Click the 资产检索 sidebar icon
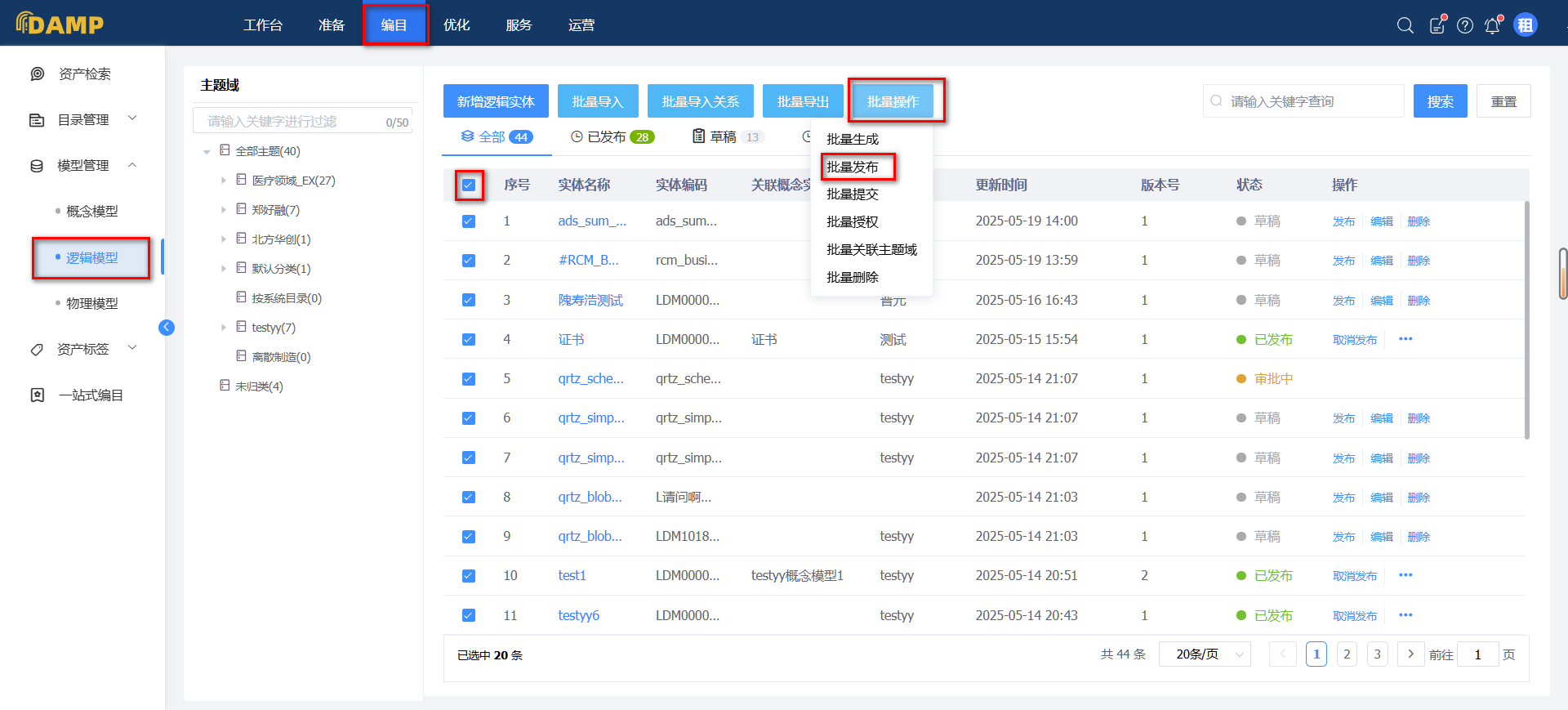 pos(38,74)
